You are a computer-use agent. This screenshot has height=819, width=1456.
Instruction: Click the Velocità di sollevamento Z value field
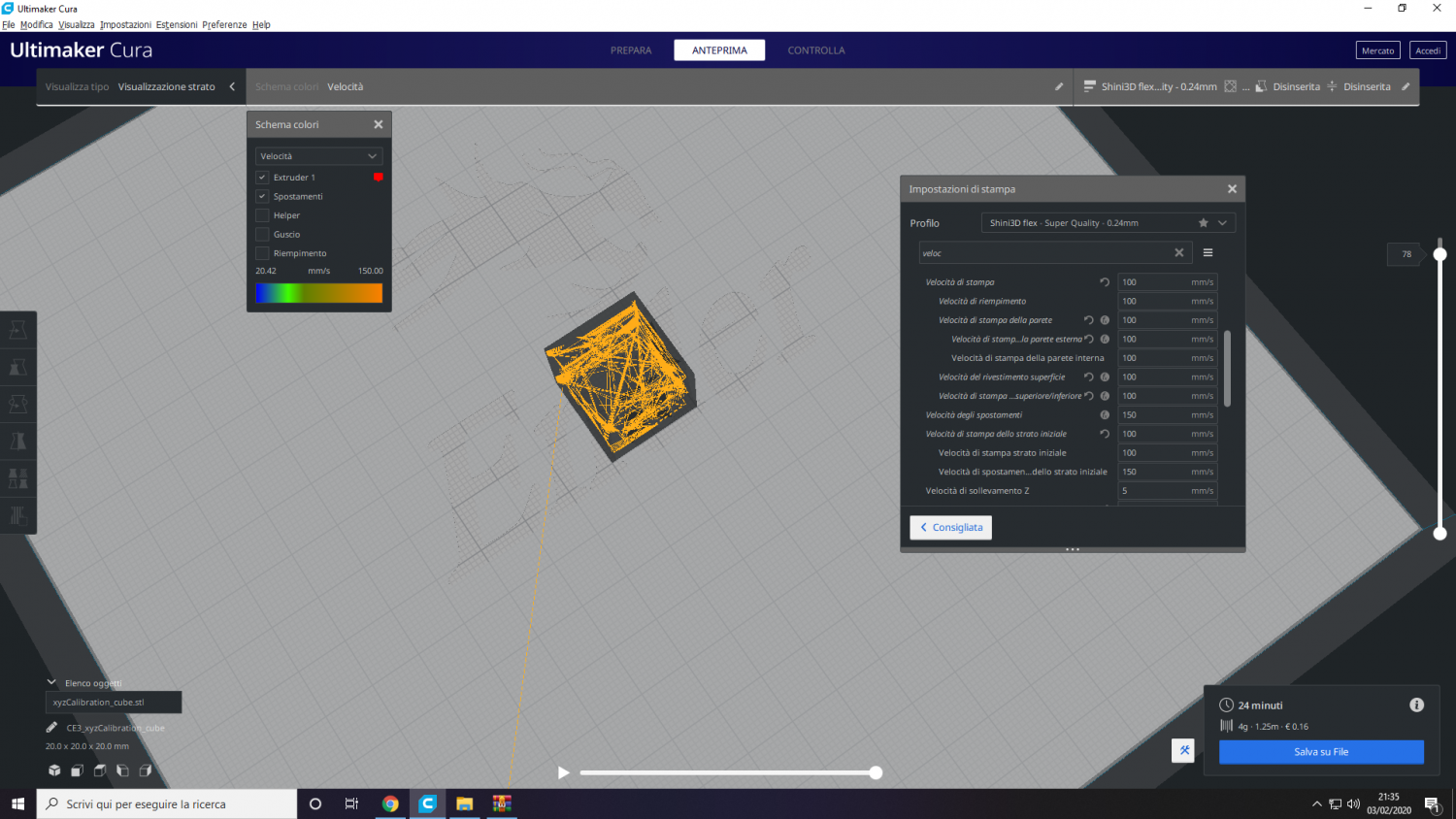click(1167, 491)
